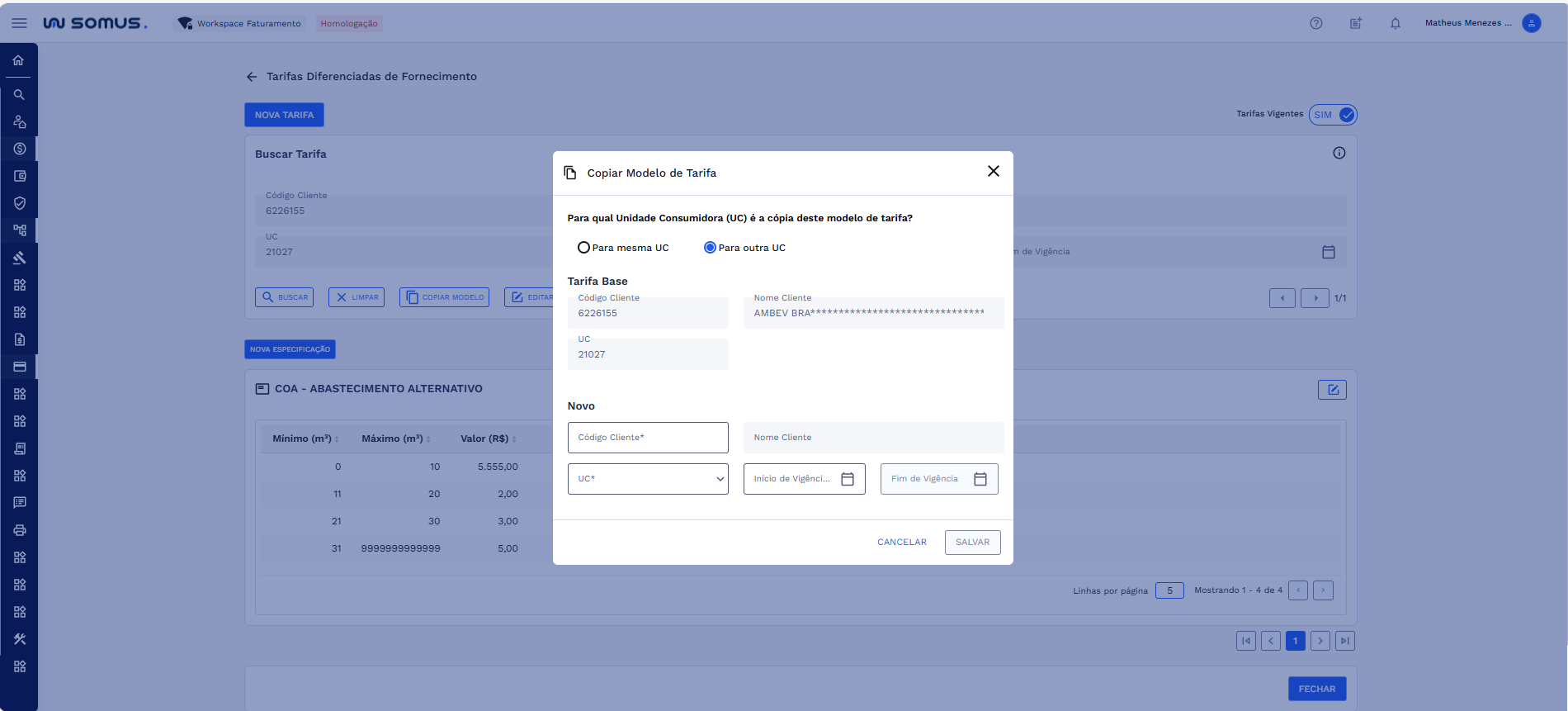Click the home icon in sidebar
The width and height of the screenshot is (1568, 711).
pos(19,60)
